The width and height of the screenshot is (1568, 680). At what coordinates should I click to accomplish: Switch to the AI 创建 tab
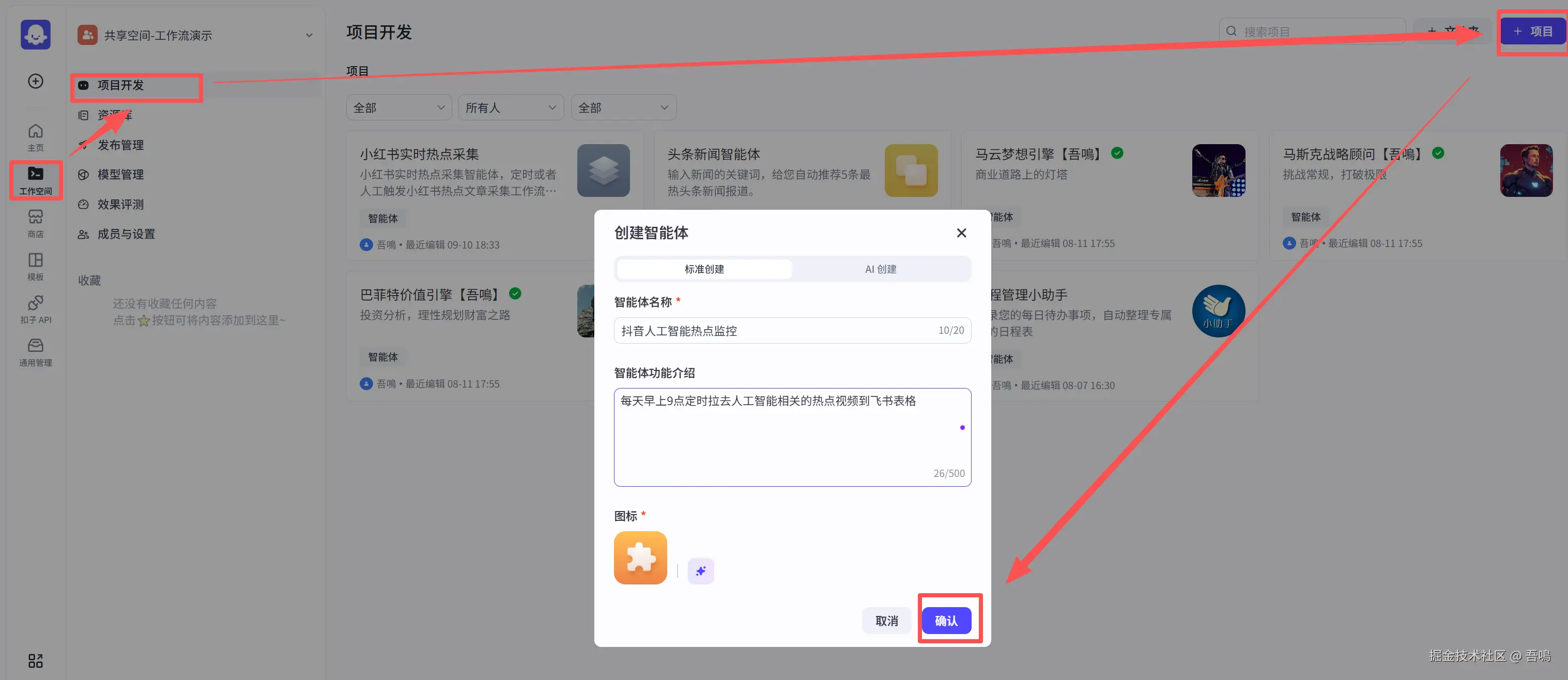(880, 269)
